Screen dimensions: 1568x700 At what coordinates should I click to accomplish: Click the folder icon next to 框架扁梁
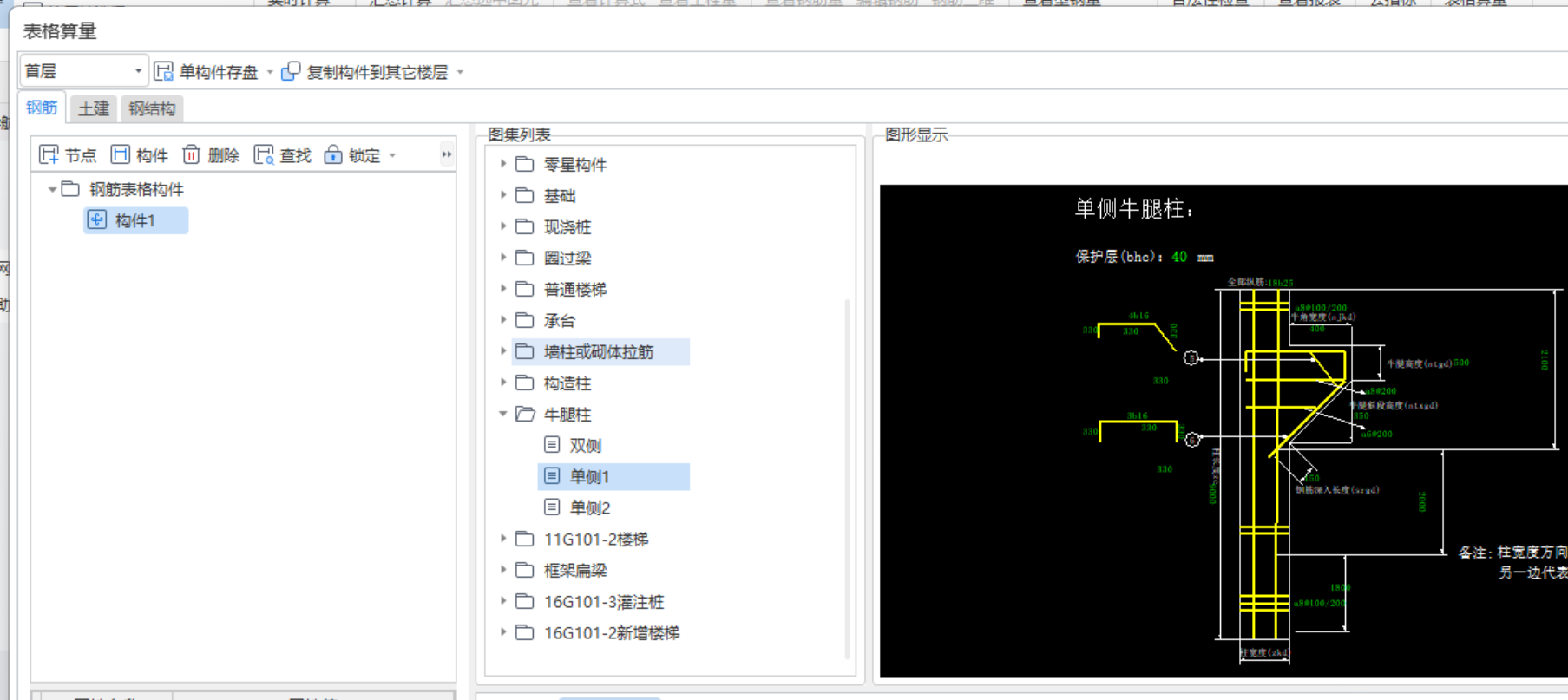click(525, 570)
